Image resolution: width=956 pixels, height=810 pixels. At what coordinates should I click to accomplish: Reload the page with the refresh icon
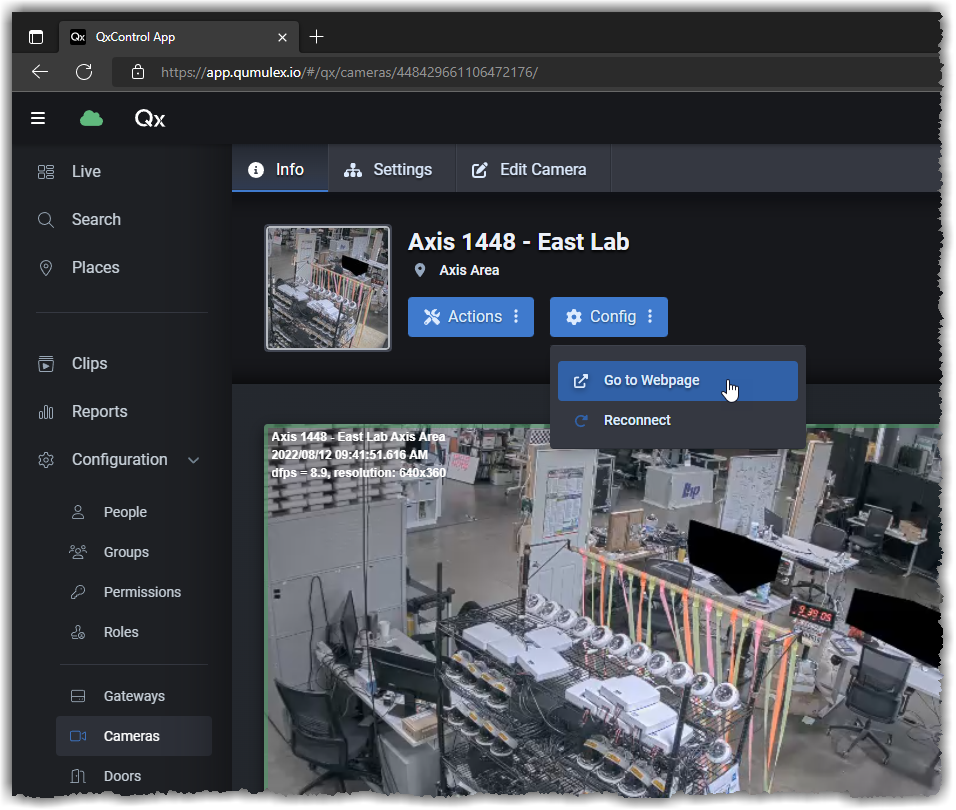84,72
